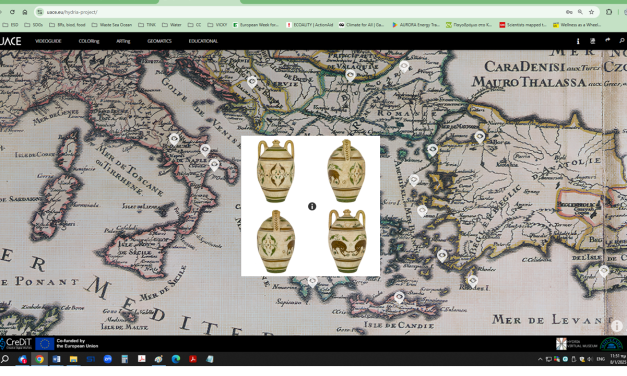Viewport: 627px width, 376px height.
Task: Open the password key icon in address bar
Action: pos(569,12)
